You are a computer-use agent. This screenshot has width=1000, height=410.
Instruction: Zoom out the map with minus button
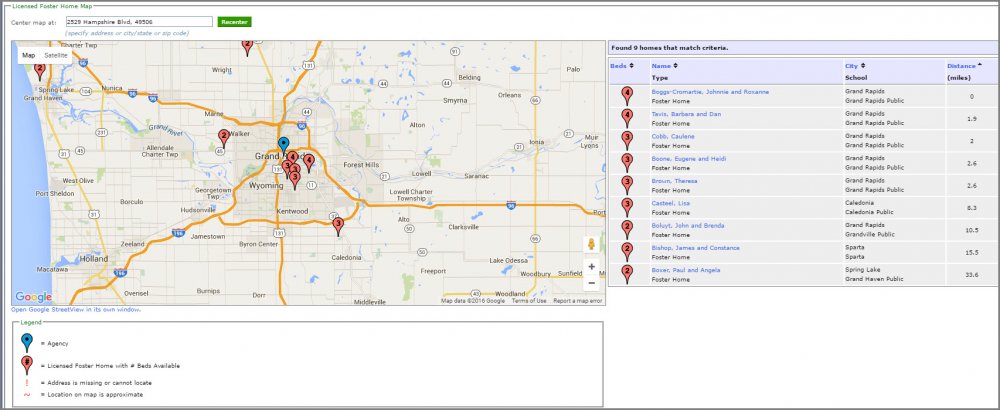(x=591, y=282)
